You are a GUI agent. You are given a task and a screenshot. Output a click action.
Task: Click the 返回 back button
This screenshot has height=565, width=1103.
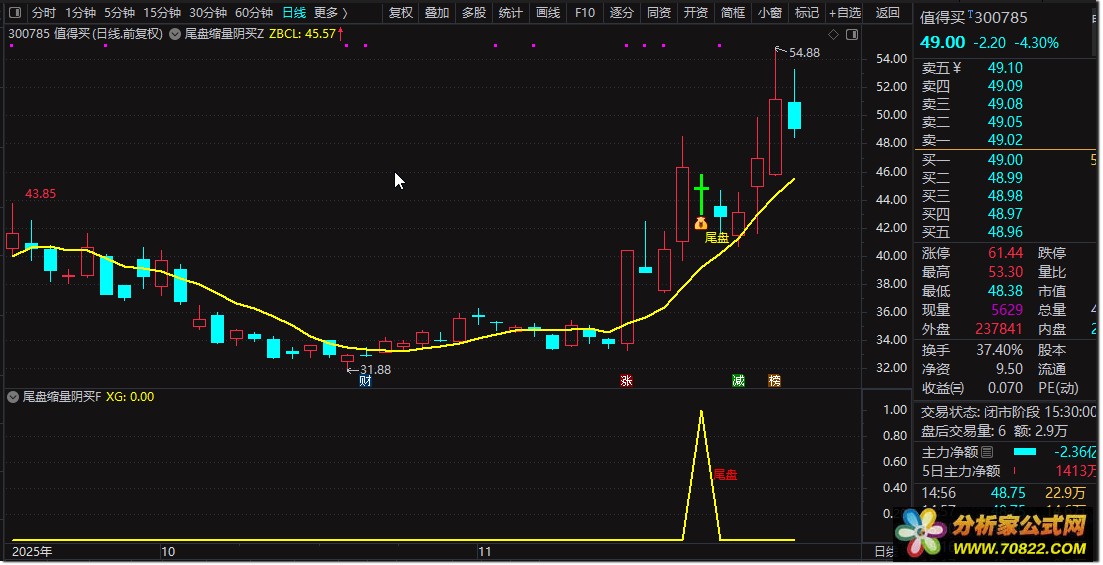pos(887,13)
